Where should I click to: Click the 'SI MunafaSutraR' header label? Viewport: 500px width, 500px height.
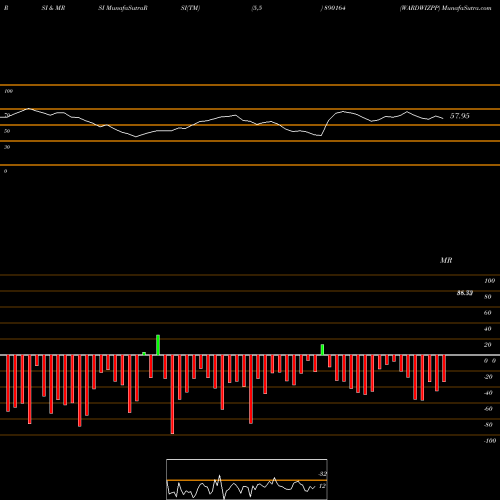[x=123, y=8]
